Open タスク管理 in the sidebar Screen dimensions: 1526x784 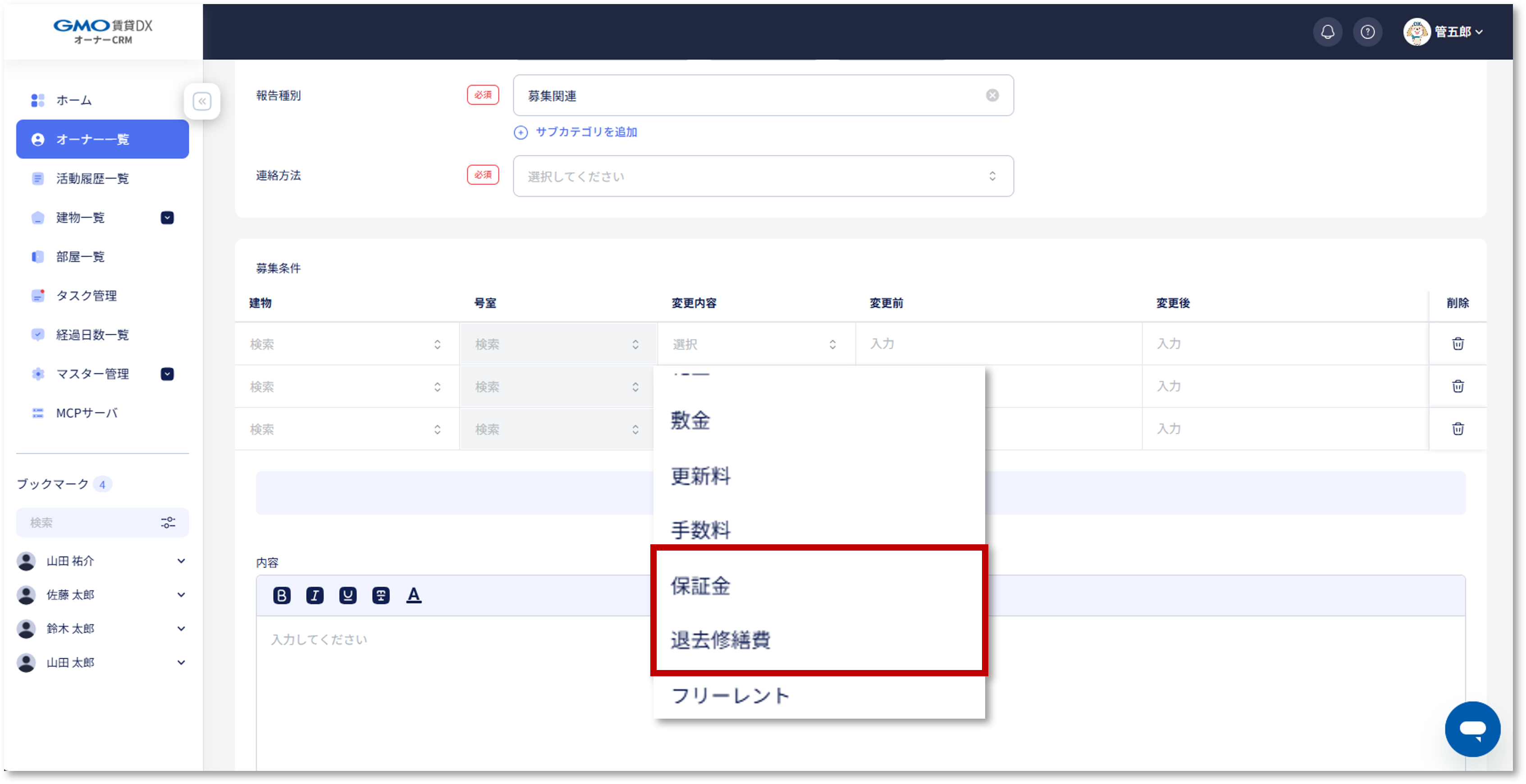pyautogui.click(x=102, y=296)
